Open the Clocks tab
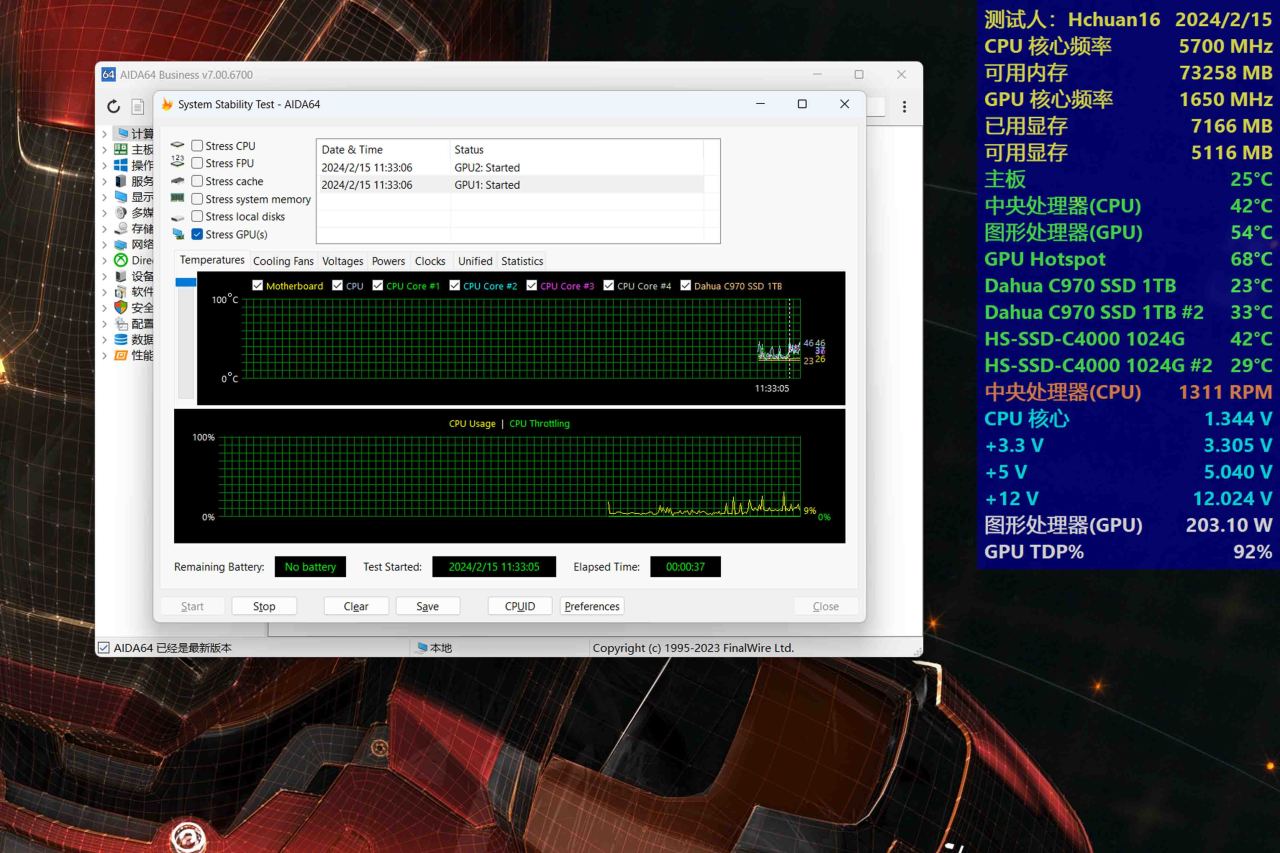This screenshot has height=853, width=1280. click(x=430, y=261)
